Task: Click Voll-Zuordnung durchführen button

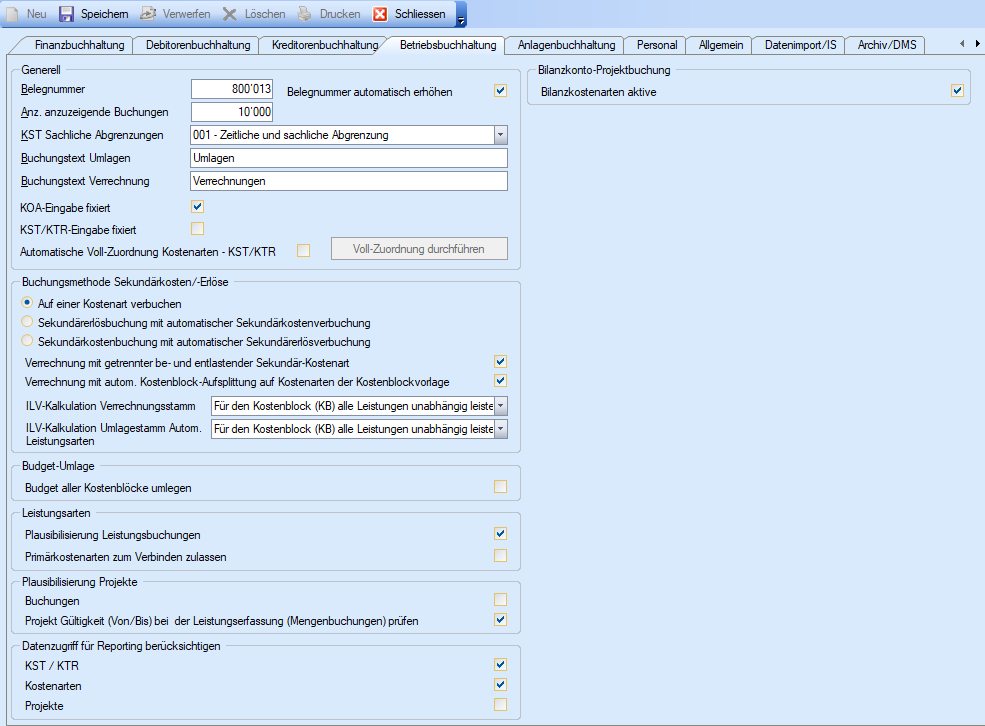Action: pos(419,249)
